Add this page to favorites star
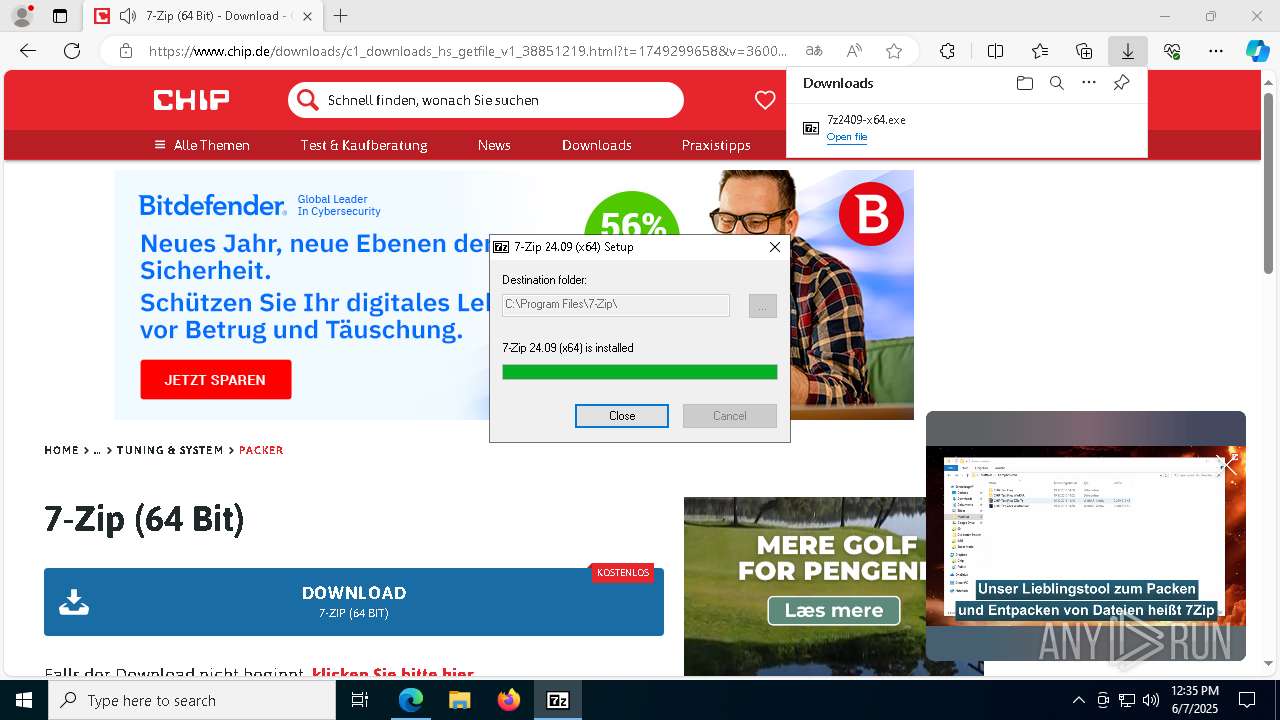This screenshot has height=720, width=1280. point(894,51)
